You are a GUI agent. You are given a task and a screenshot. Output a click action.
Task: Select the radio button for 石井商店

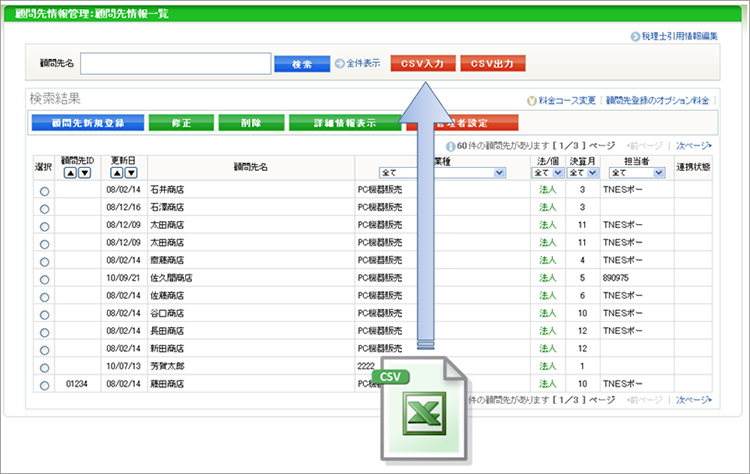(44, 191)
